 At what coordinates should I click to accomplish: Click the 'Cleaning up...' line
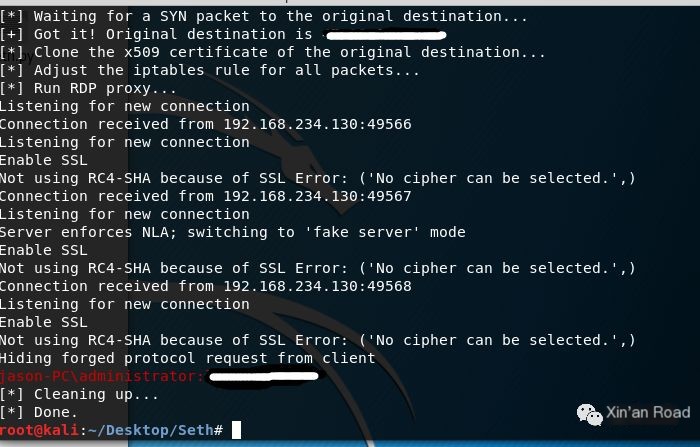tap(79, 394)
